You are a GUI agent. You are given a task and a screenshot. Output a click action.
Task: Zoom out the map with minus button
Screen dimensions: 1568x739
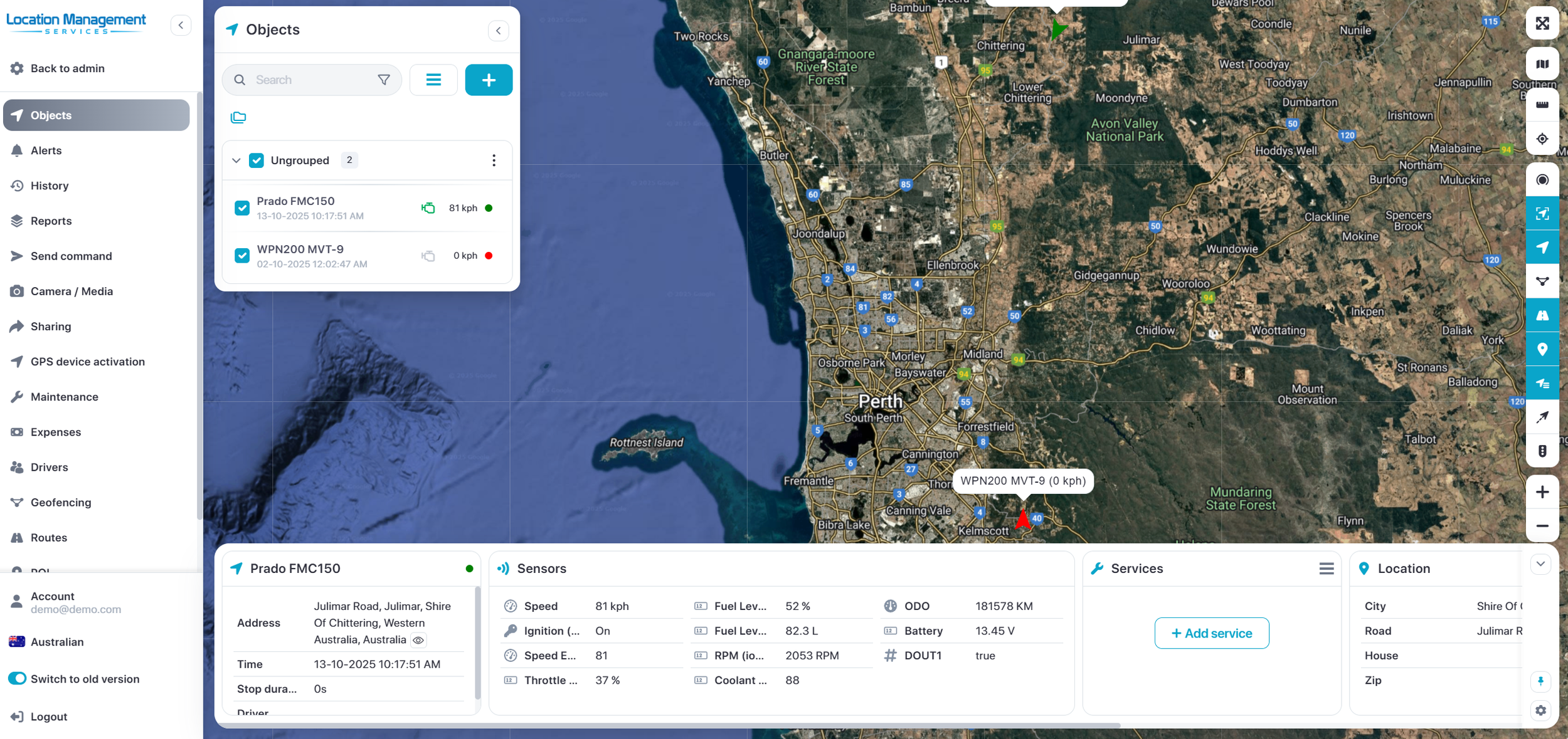click(1542, 526)
